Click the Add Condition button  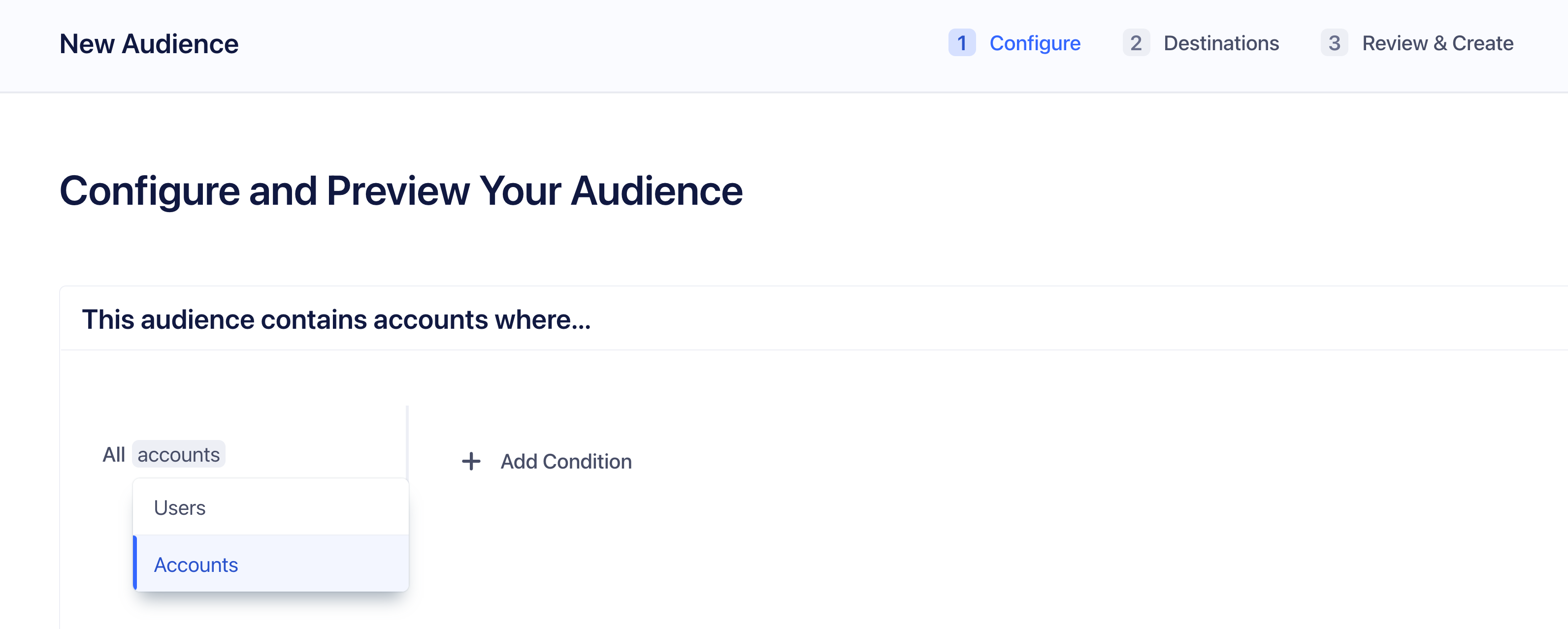point(547,461)
